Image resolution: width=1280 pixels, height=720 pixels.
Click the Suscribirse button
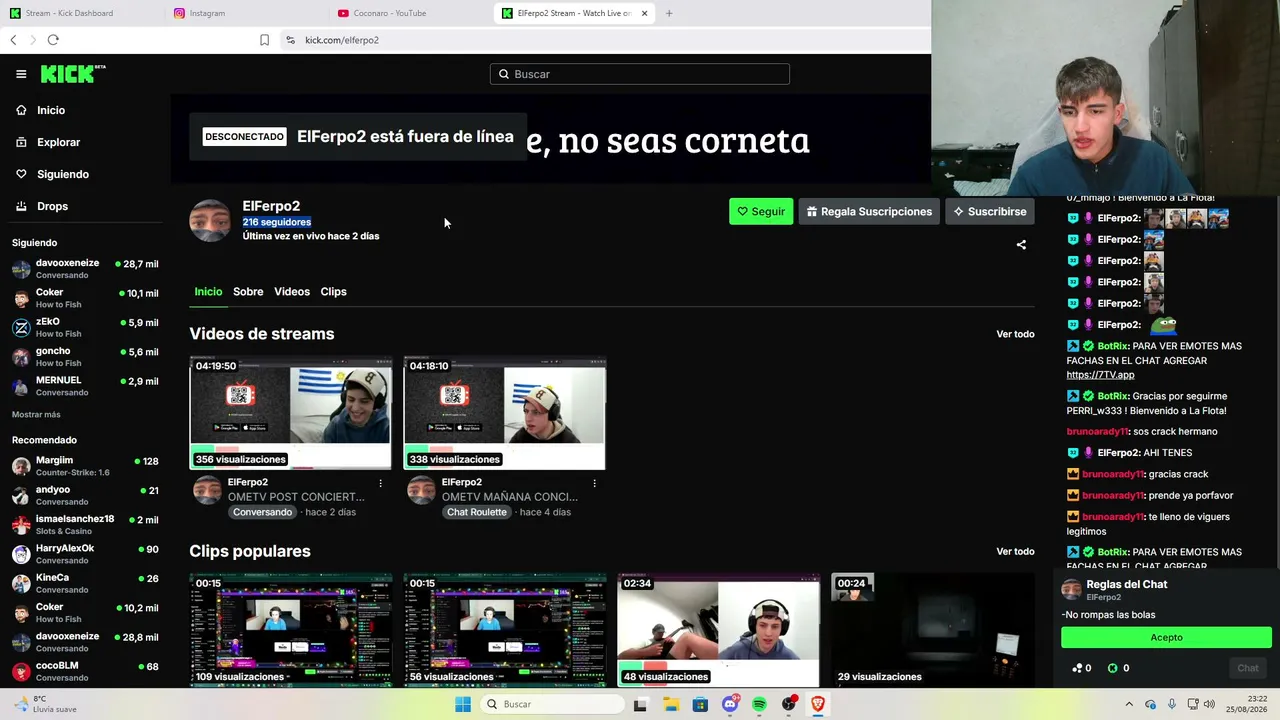[x=990, y=212]
